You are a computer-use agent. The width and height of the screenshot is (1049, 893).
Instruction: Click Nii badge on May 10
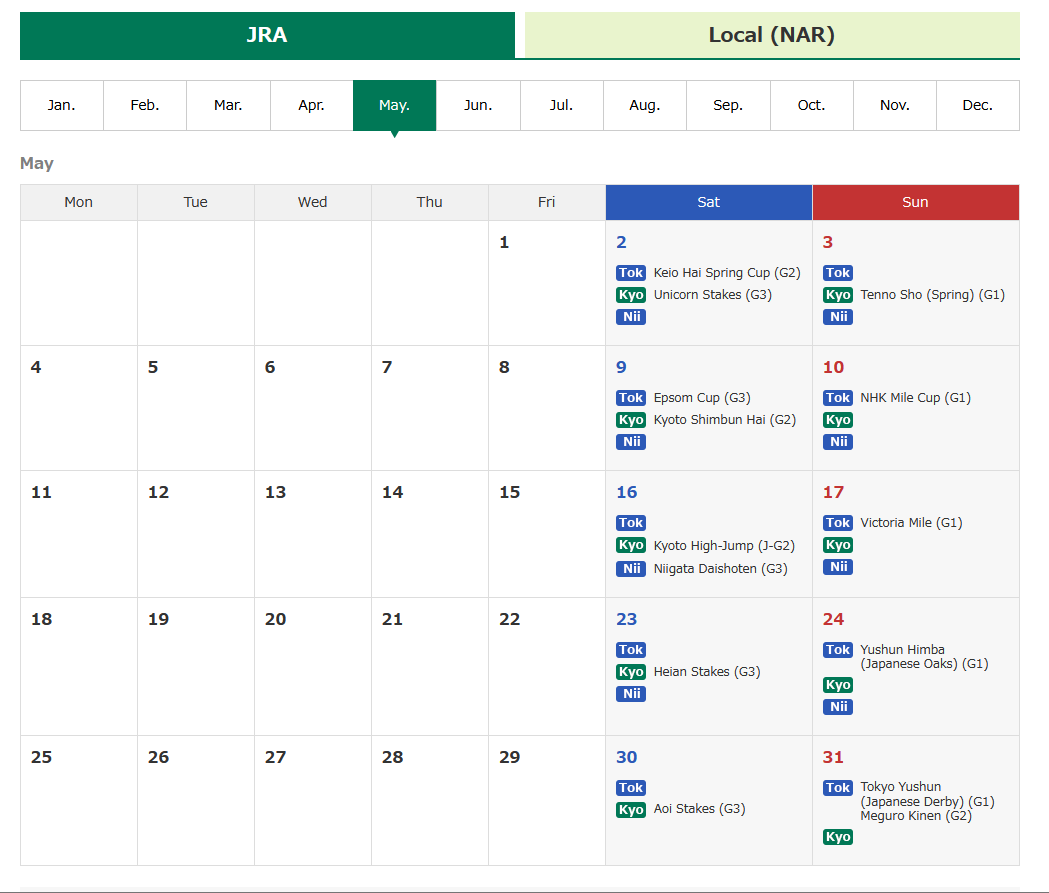tap(838, 442)
